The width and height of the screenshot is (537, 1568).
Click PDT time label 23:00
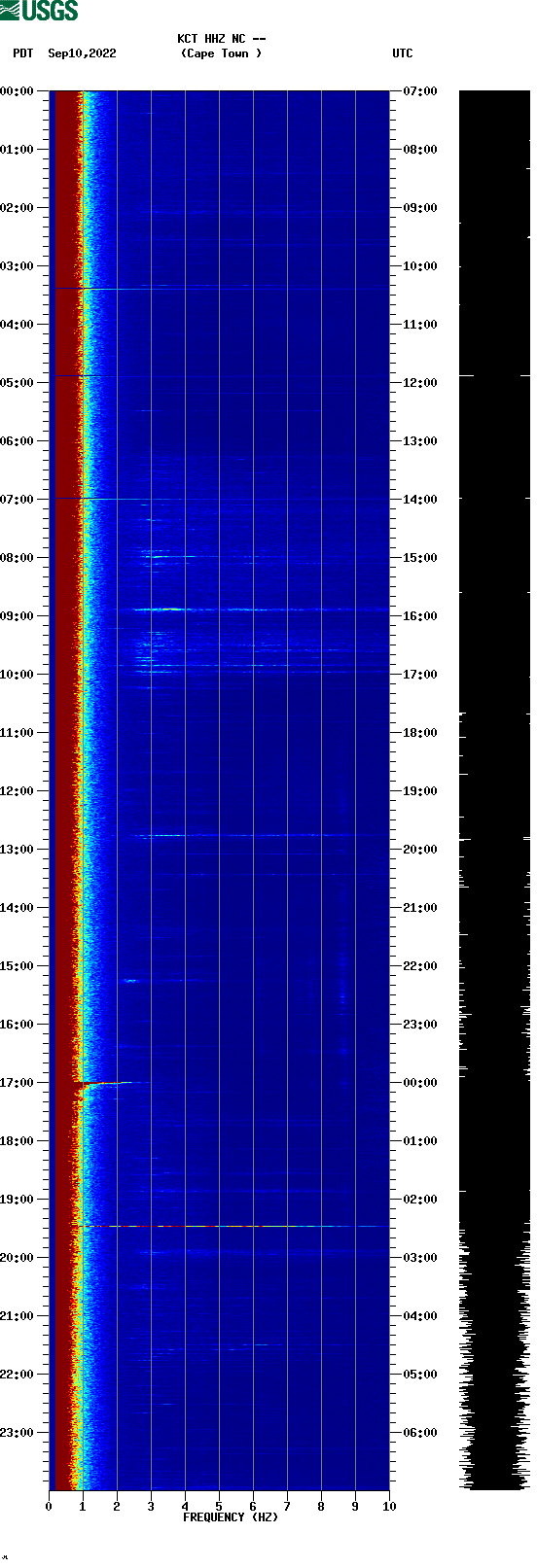pyautogui.click(x=18, y=1433)
